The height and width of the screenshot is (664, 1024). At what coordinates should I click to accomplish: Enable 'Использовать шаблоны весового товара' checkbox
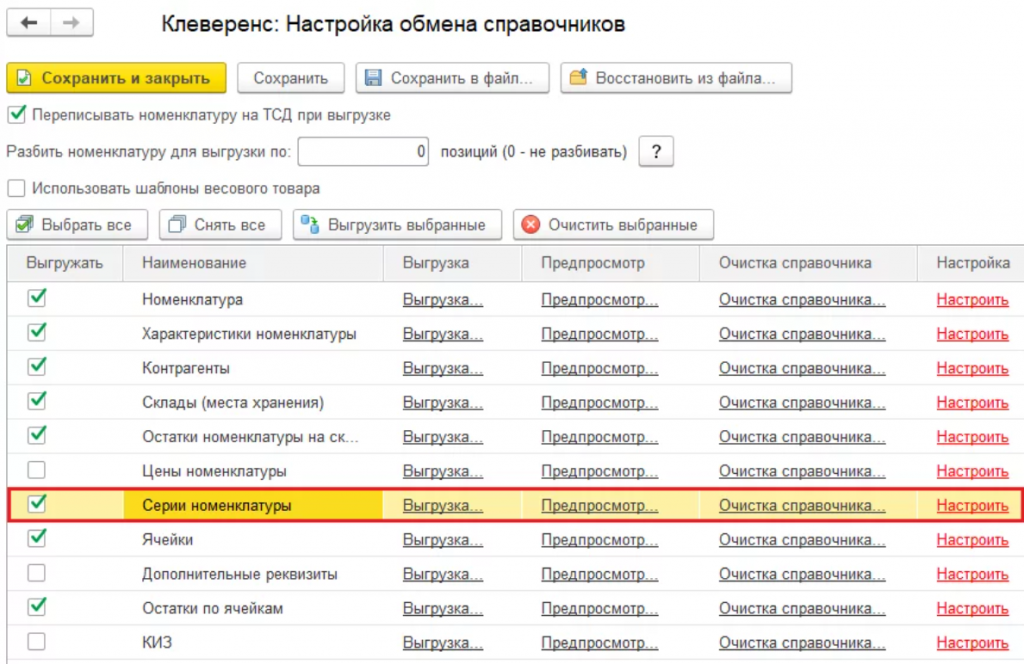pyautogui.click(x=16, y=188)
